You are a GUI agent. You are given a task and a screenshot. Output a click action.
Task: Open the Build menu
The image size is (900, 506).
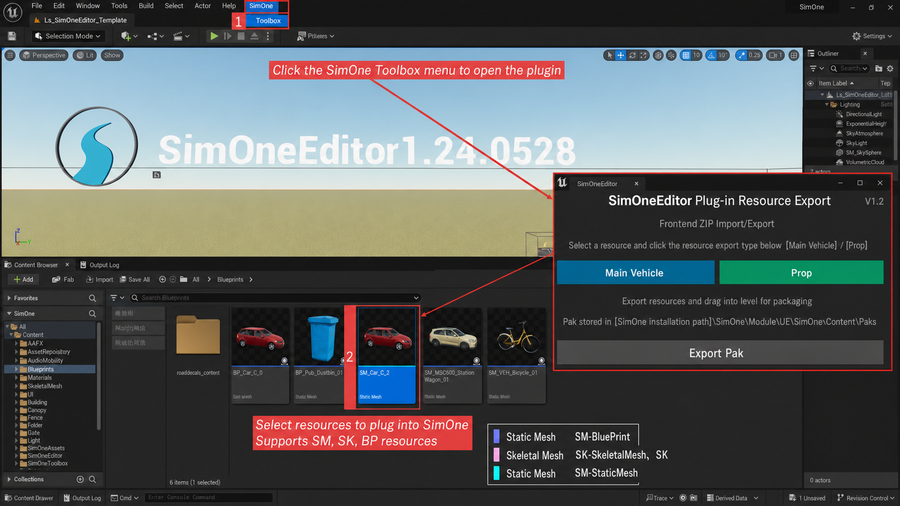click(x=146, y=6)
